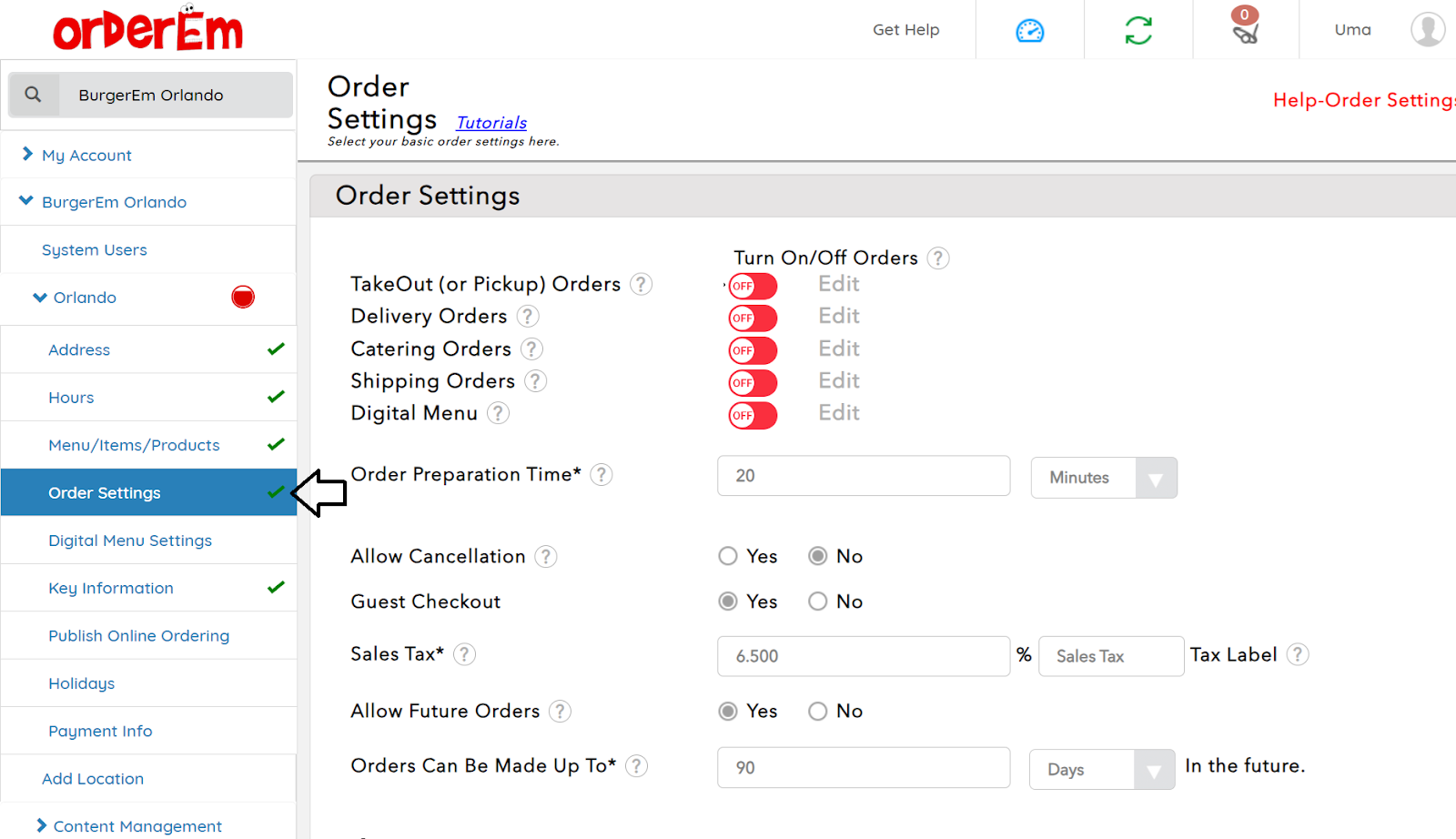Turn on TakeOut (or Pickup) Orders toggle
Viewport: 1456px width, 839px height.
[753, 286]
